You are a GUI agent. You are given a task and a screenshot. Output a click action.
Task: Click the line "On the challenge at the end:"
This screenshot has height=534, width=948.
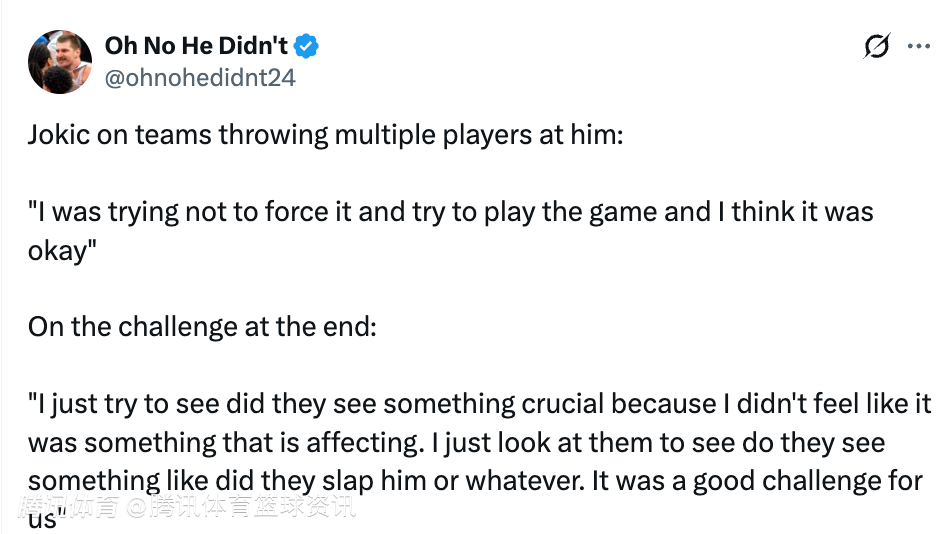[x=202, y=327]
